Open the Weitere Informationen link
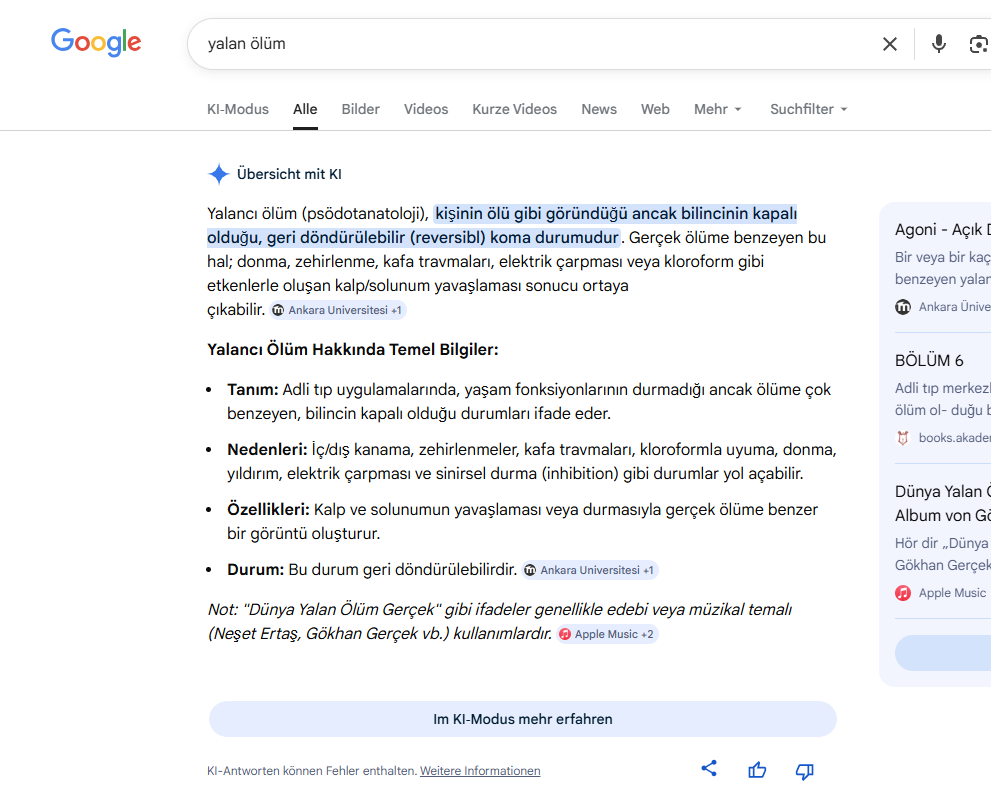The width and height of the screenshot is (991, 794). (480, 771)
